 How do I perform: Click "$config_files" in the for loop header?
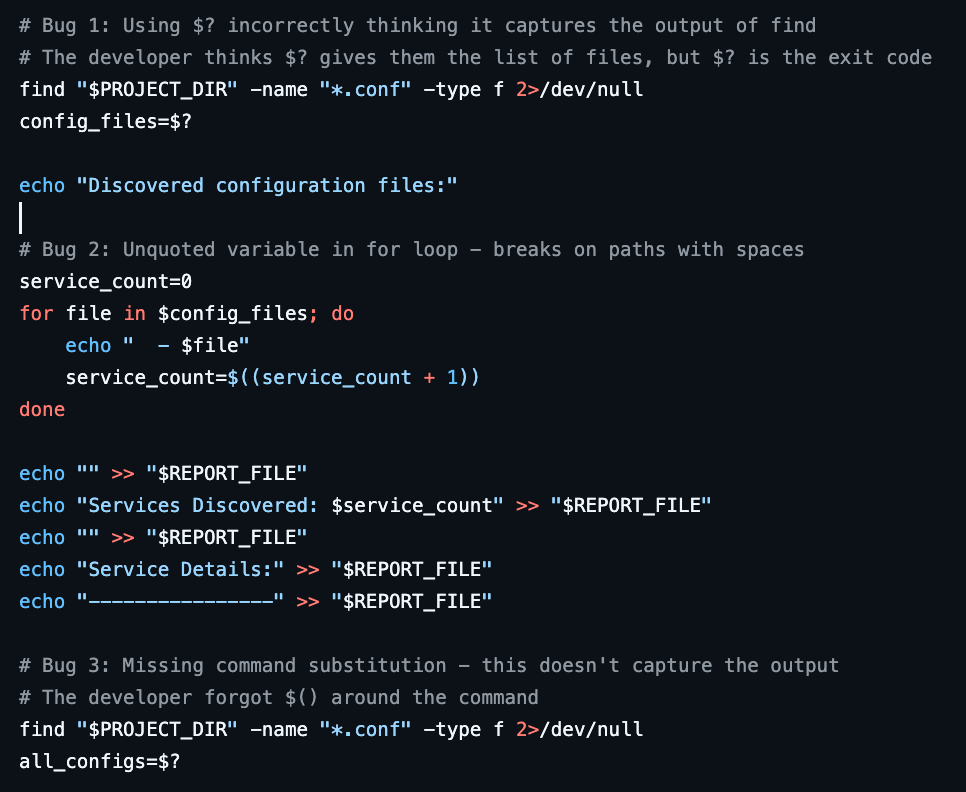[232, 313]
